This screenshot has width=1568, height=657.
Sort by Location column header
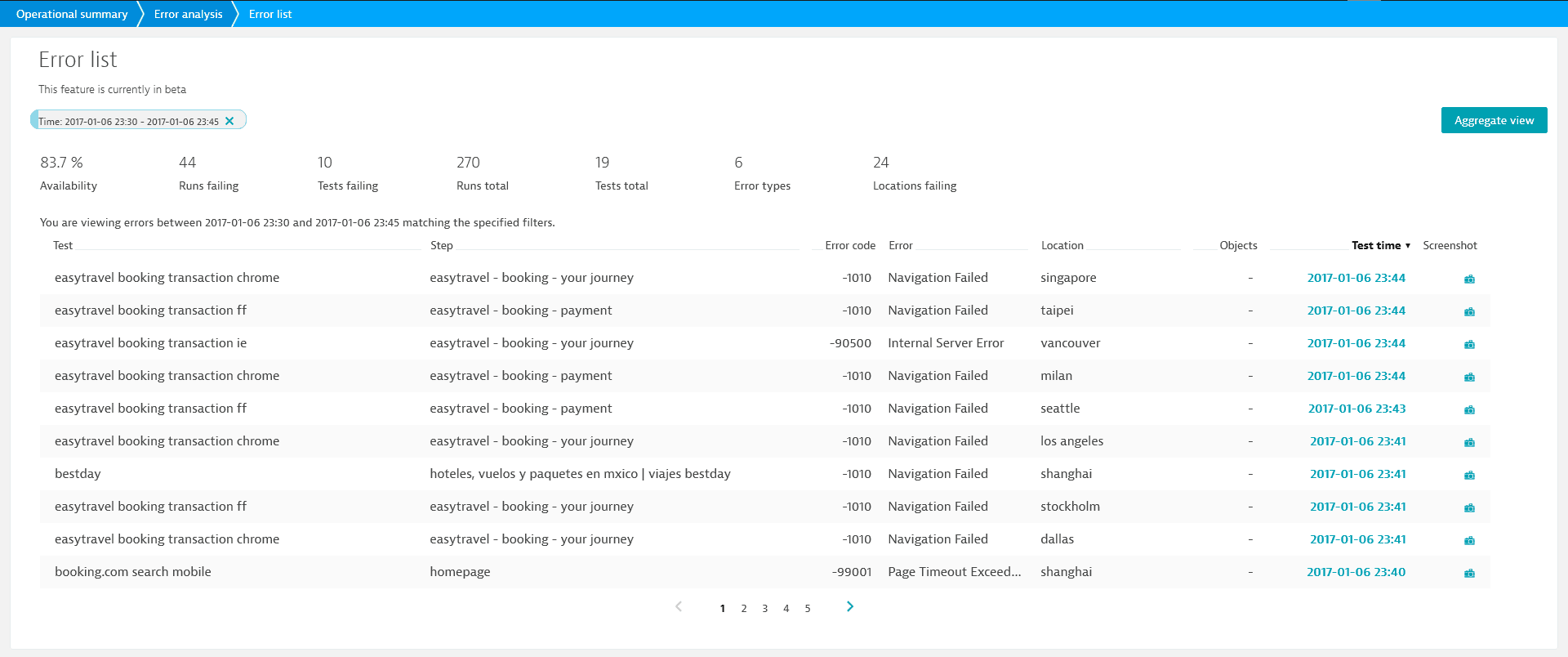coord(1062,245)
